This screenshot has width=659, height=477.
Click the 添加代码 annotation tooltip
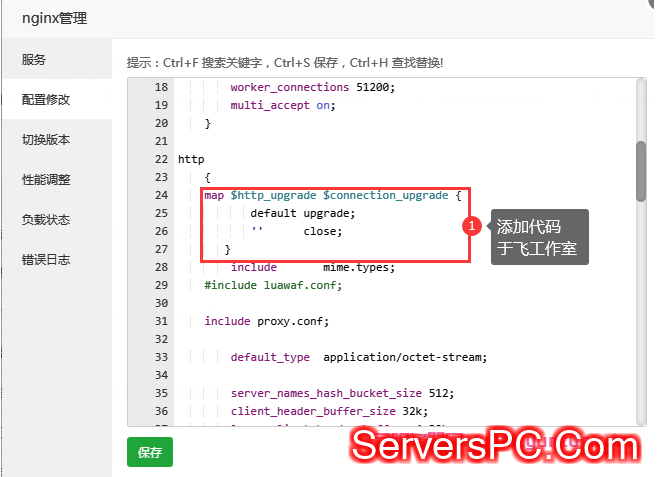point(537,237)
